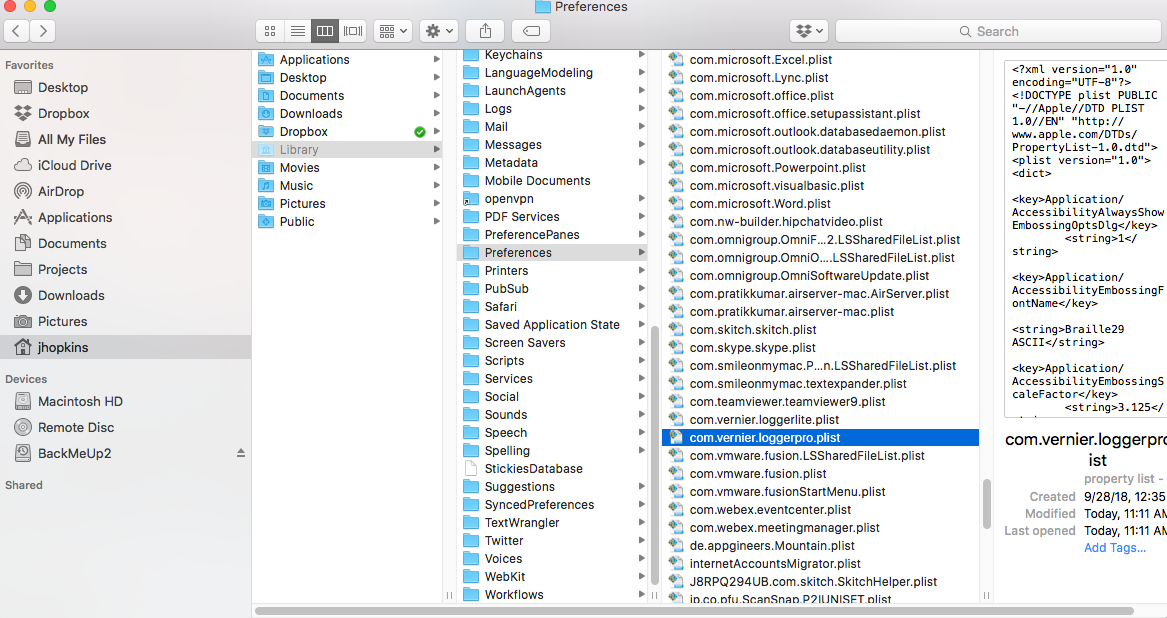Select com.vmware.fusion.plist
Image resolution: width=1167 pixels, height=618 pixels.
pyautogui.click(x=820, y=474)
